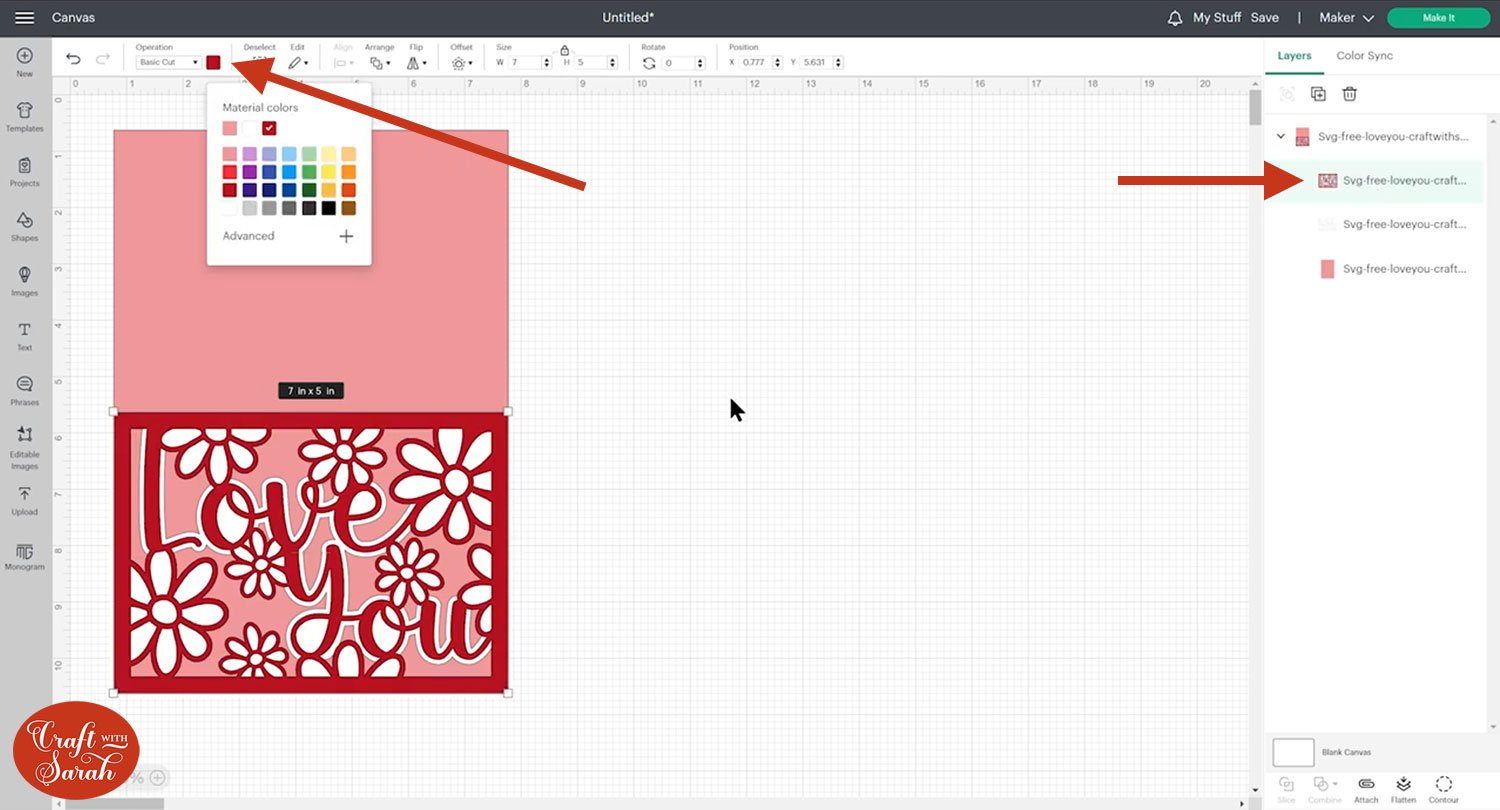Open the Basic Cut operation dropdown

(168, 62)
